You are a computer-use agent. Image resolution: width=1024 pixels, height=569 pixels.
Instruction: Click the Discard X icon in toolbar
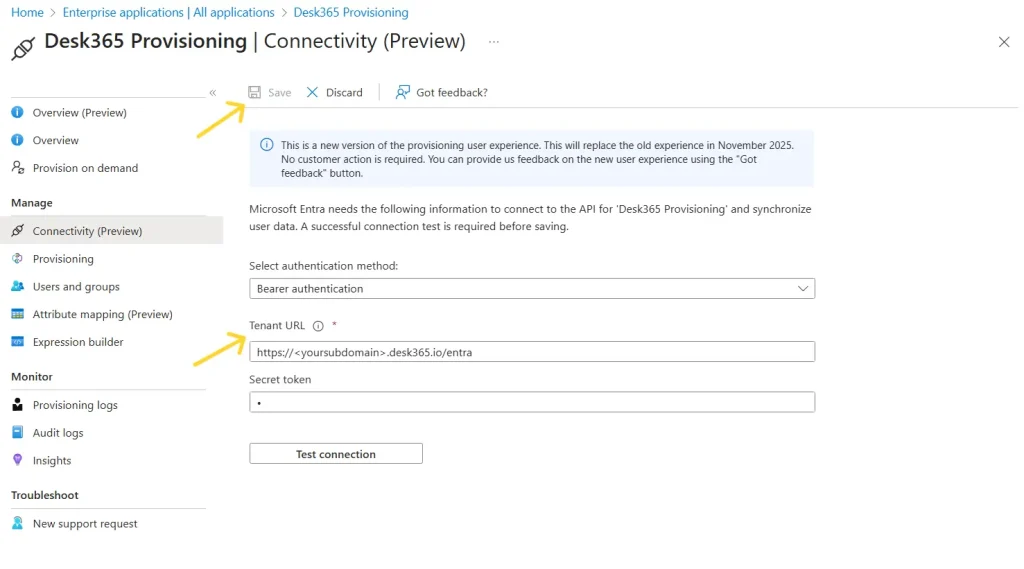[312, 92]
